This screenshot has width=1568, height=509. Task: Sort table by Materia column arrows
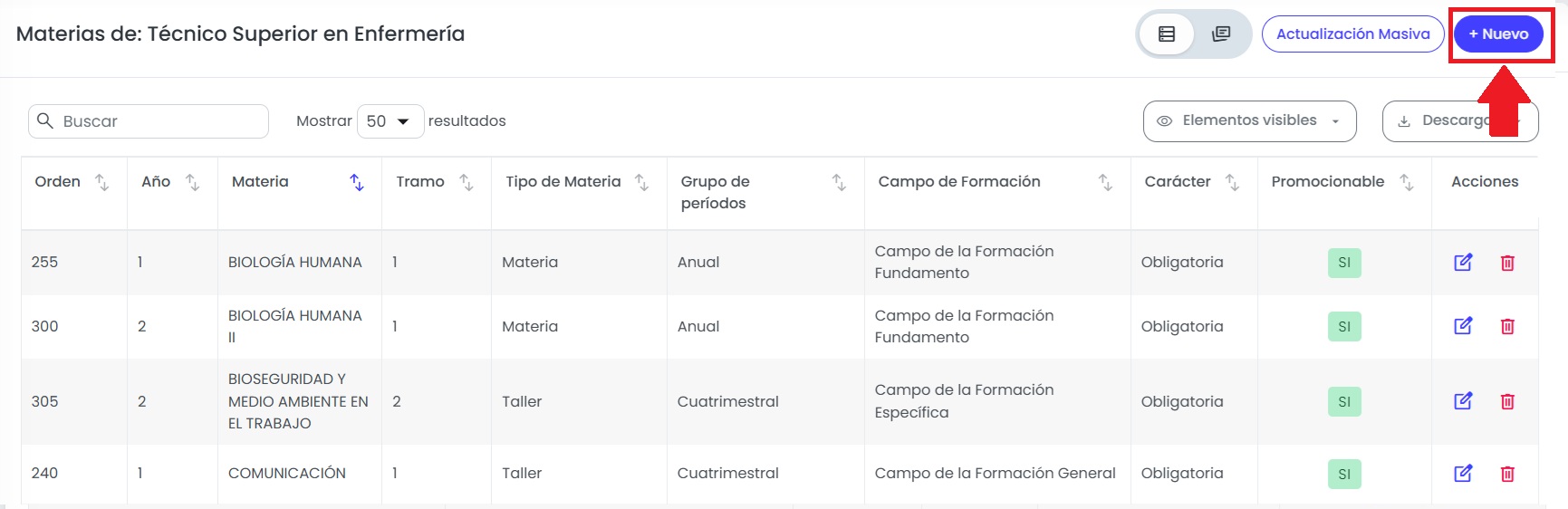click(357, 182)
